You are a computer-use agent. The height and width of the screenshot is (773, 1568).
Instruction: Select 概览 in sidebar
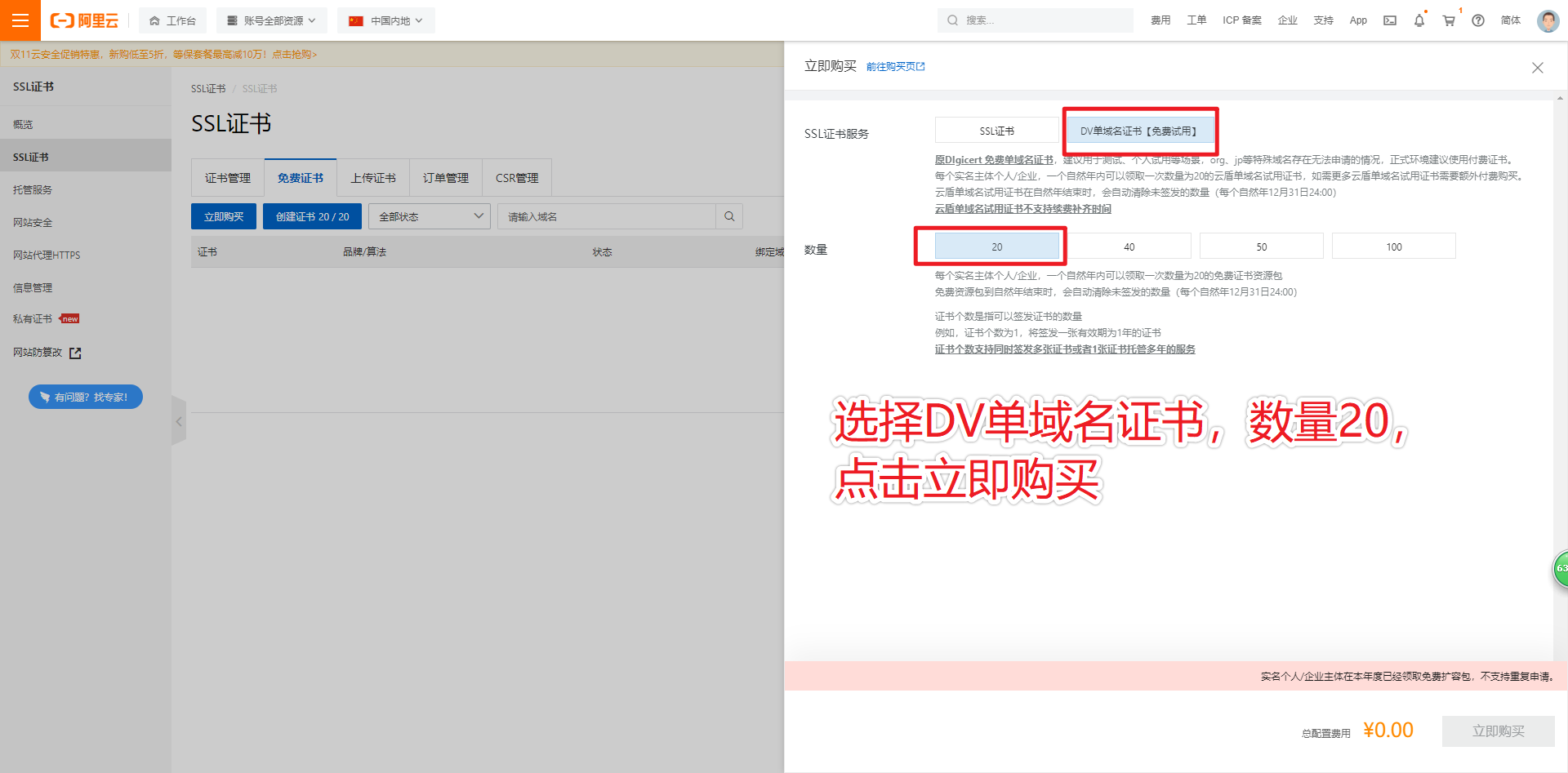point(86,124)
